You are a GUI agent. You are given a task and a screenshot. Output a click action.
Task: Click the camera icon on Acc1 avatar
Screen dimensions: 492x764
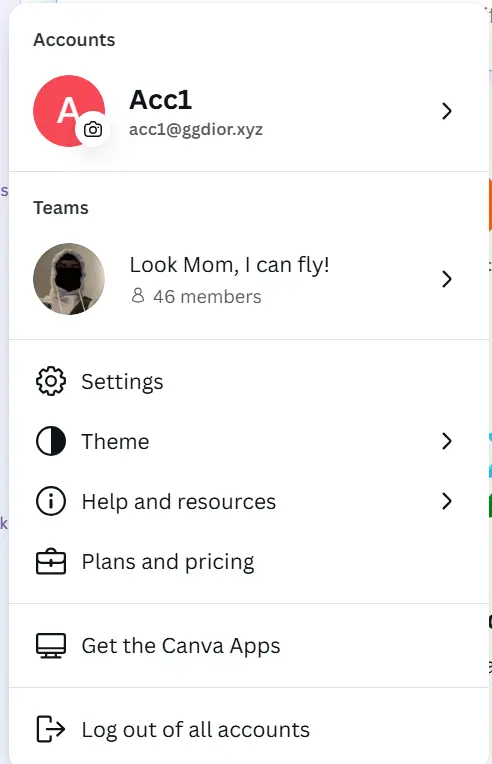coord(93,130)
